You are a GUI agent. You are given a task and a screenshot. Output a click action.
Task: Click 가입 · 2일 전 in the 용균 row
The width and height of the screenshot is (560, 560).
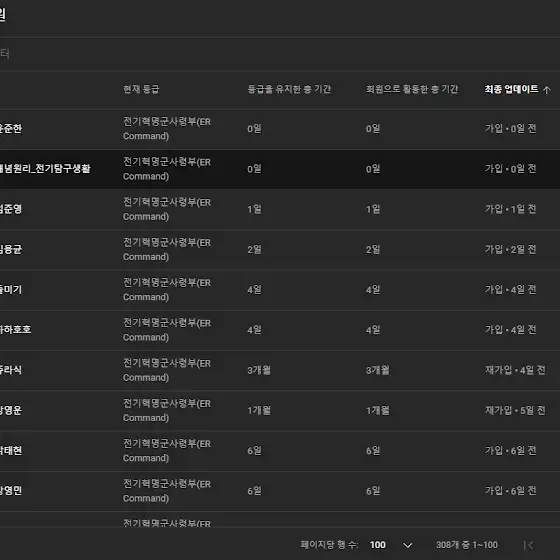tap(510, 249)
